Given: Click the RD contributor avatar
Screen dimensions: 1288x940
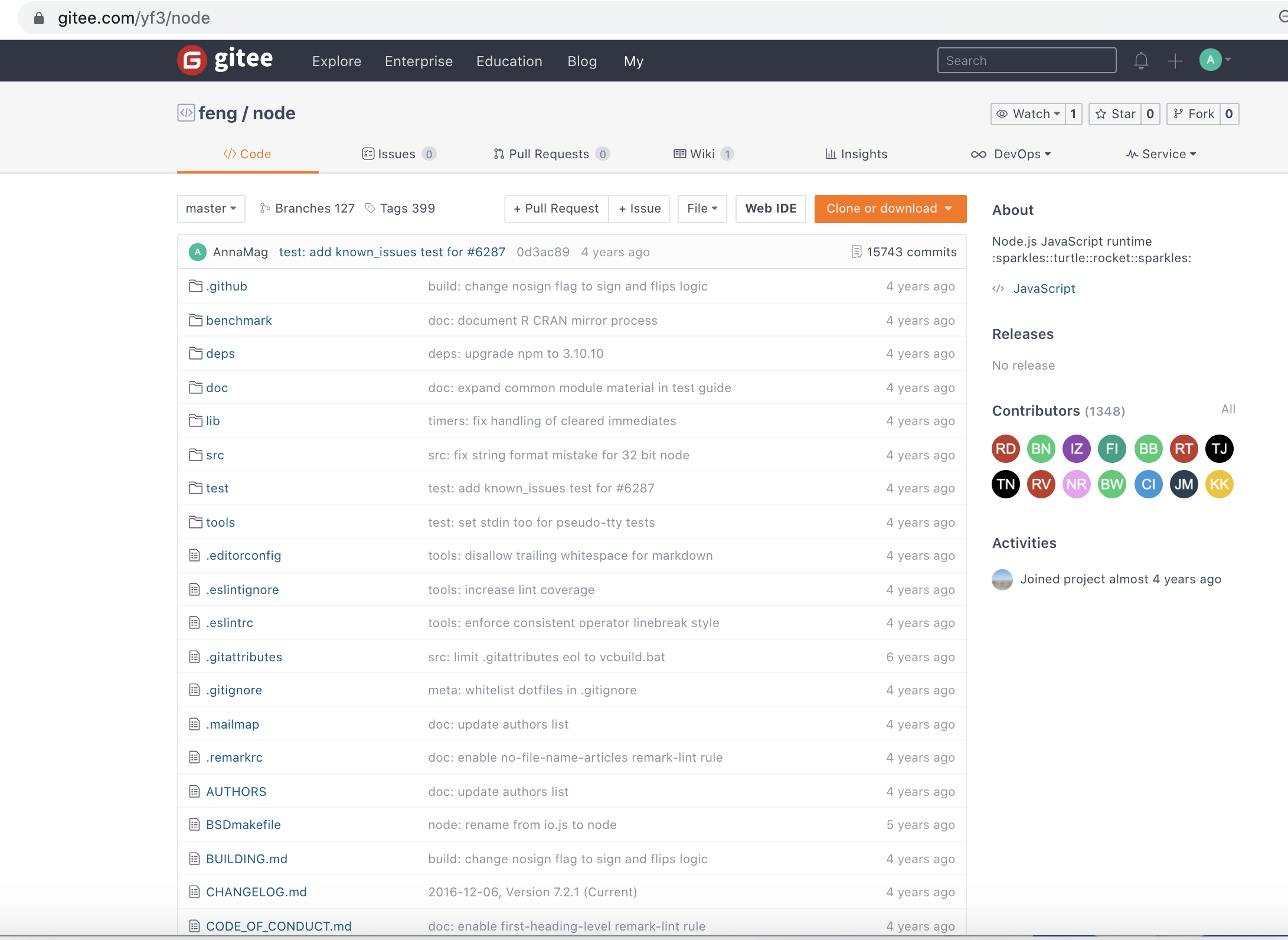Looking at the screenshot, I should coord(1005,449).
